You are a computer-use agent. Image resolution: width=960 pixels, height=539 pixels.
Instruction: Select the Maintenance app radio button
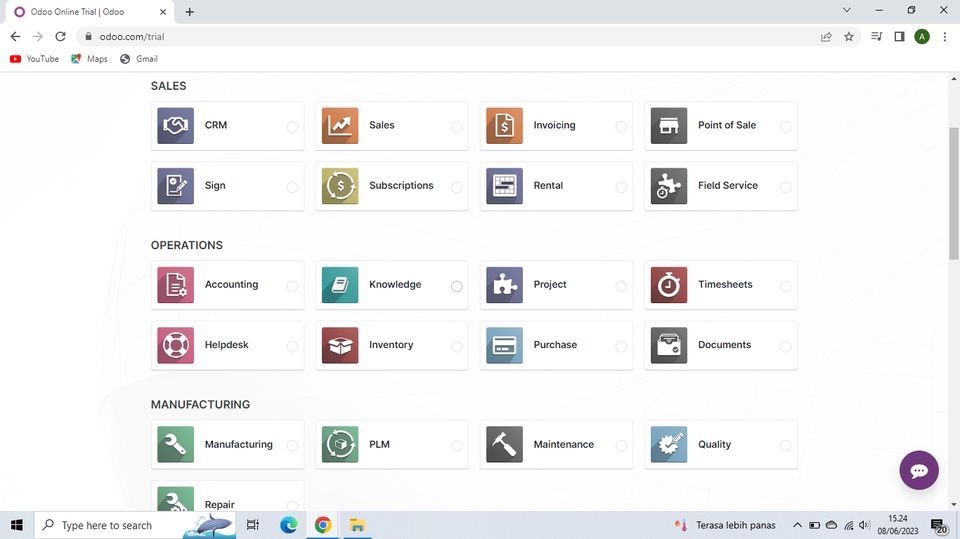(621, 446)
